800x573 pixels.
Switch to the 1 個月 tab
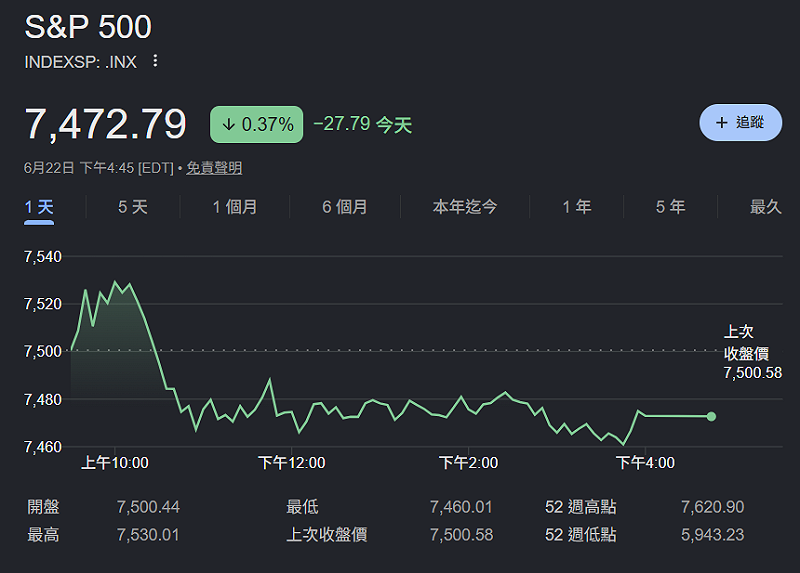coord(235,207)
